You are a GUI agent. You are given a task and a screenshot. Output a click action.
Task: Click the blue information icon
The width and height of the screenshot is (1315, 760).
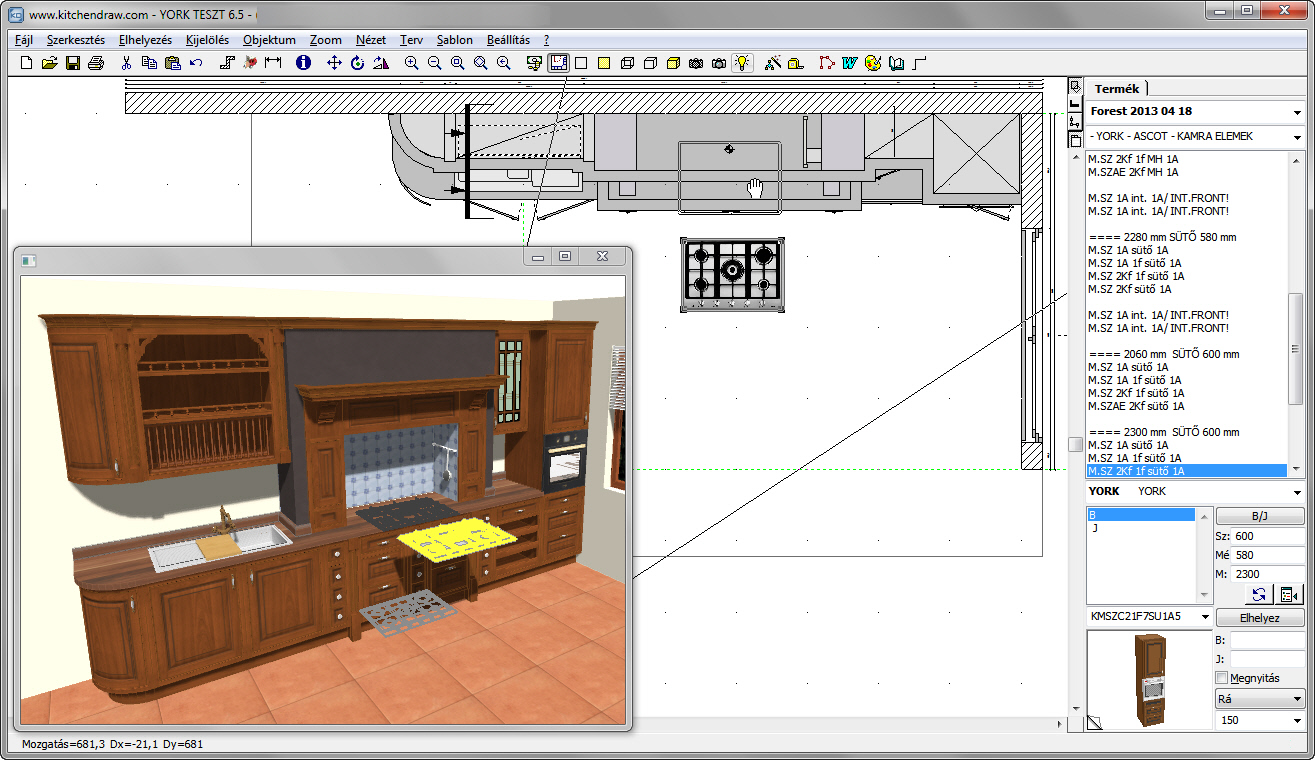tap(304, 63)
